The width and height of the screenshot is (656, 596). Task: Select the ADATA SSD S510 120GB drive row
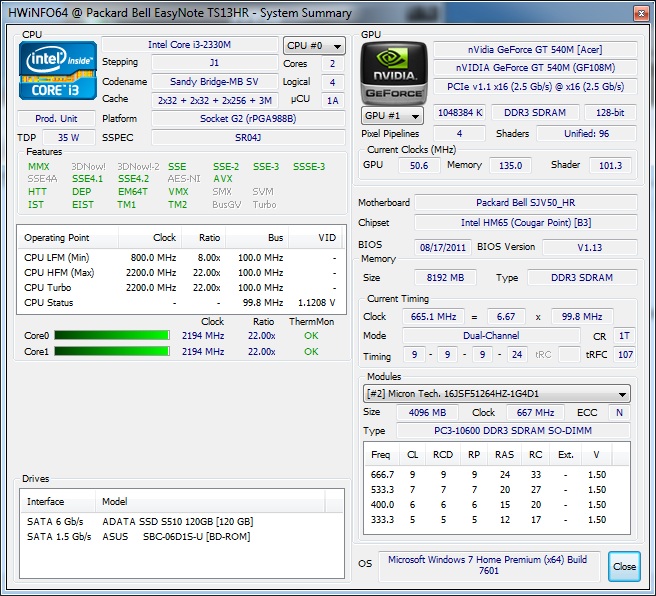182,522
